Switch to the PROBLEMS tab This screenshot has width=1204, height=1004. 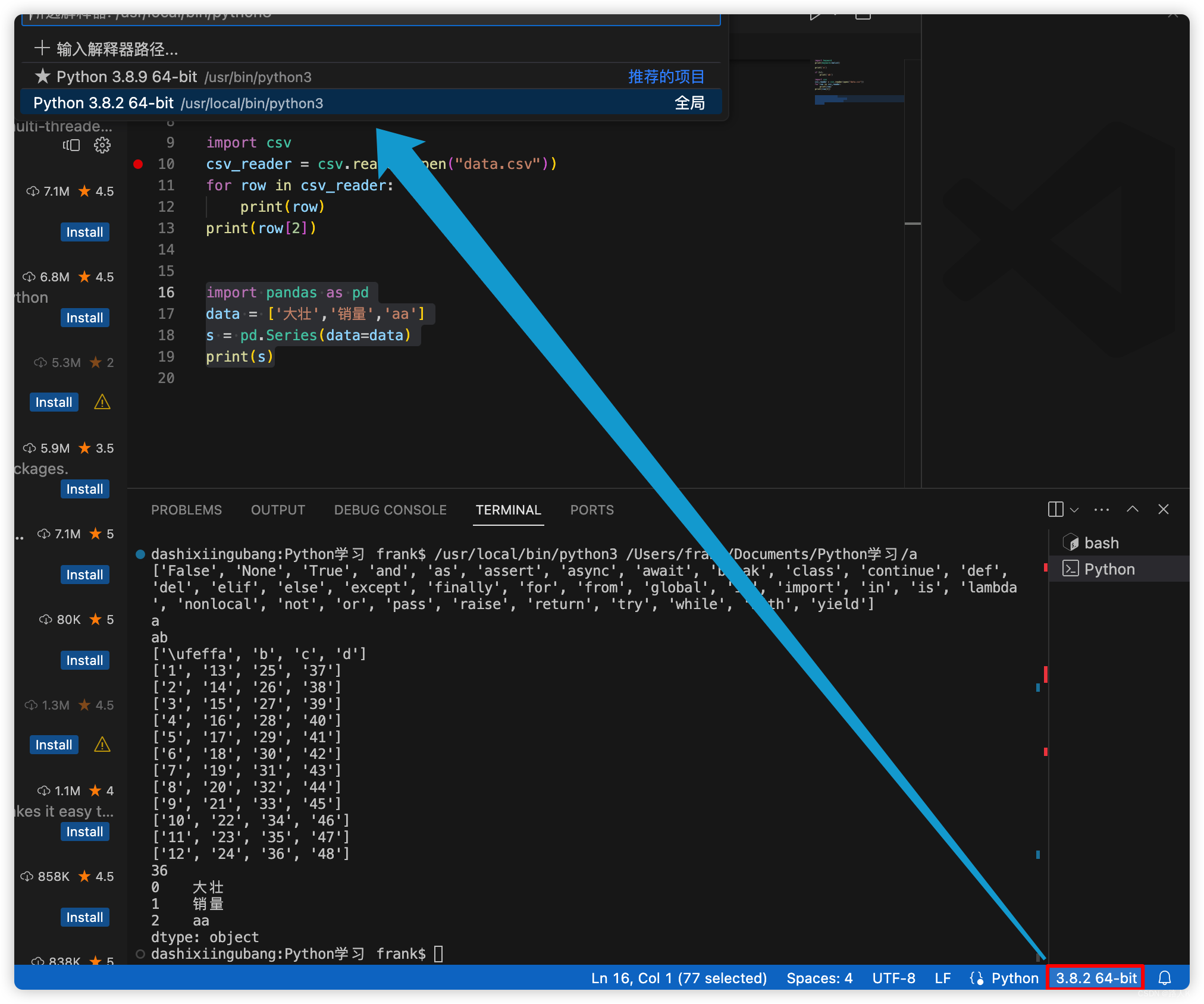pyautogui.click(x=187, y=510)
